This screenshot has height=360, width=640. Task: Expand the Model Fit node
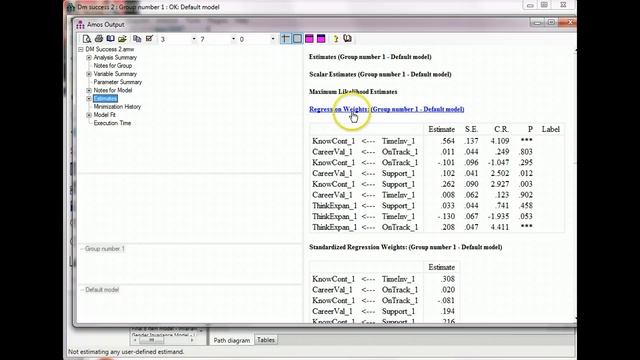click(89, 115)
